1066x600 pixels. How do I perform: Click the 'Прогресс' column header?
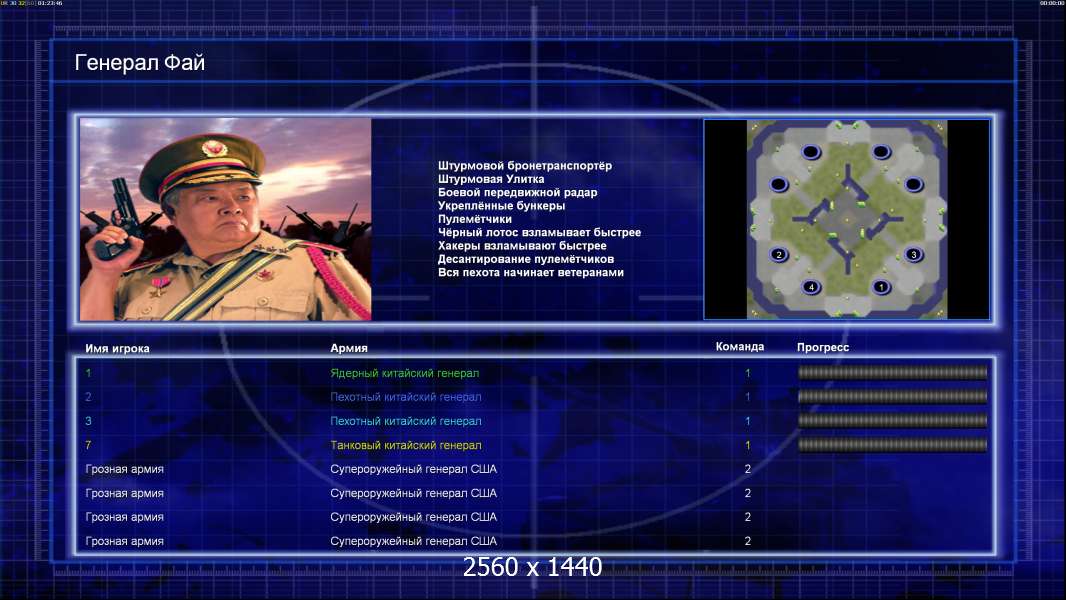pyautogui.click(x=823, y=347)
